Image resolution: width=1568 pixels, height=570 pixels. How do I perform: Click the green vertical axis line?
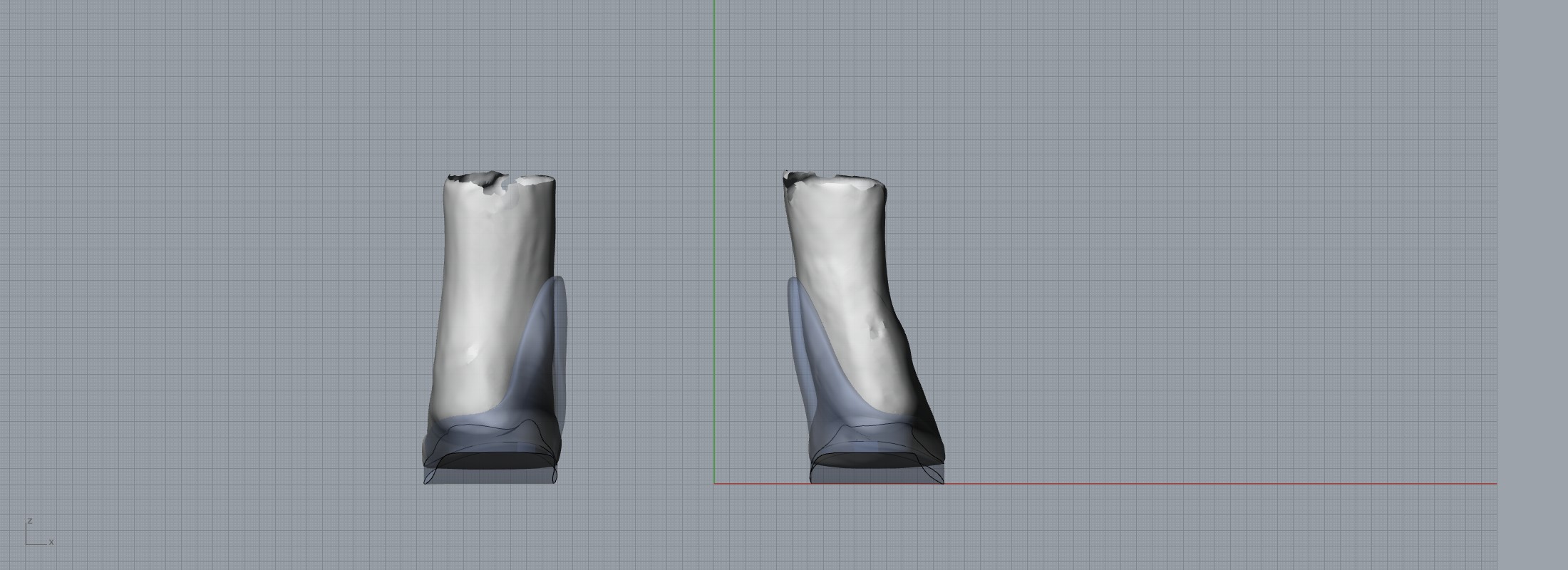pos(714,214)
